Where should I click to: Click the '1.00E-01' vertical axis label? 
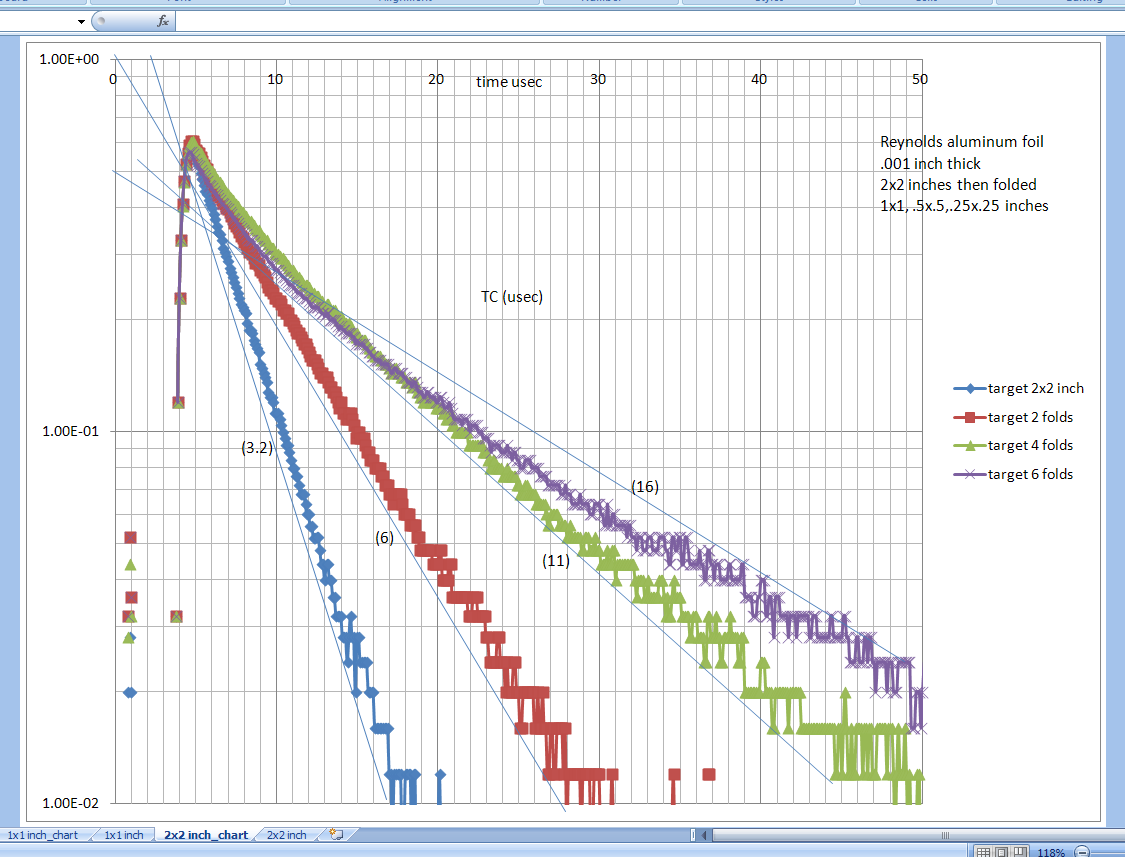click(x=70, y=431)
